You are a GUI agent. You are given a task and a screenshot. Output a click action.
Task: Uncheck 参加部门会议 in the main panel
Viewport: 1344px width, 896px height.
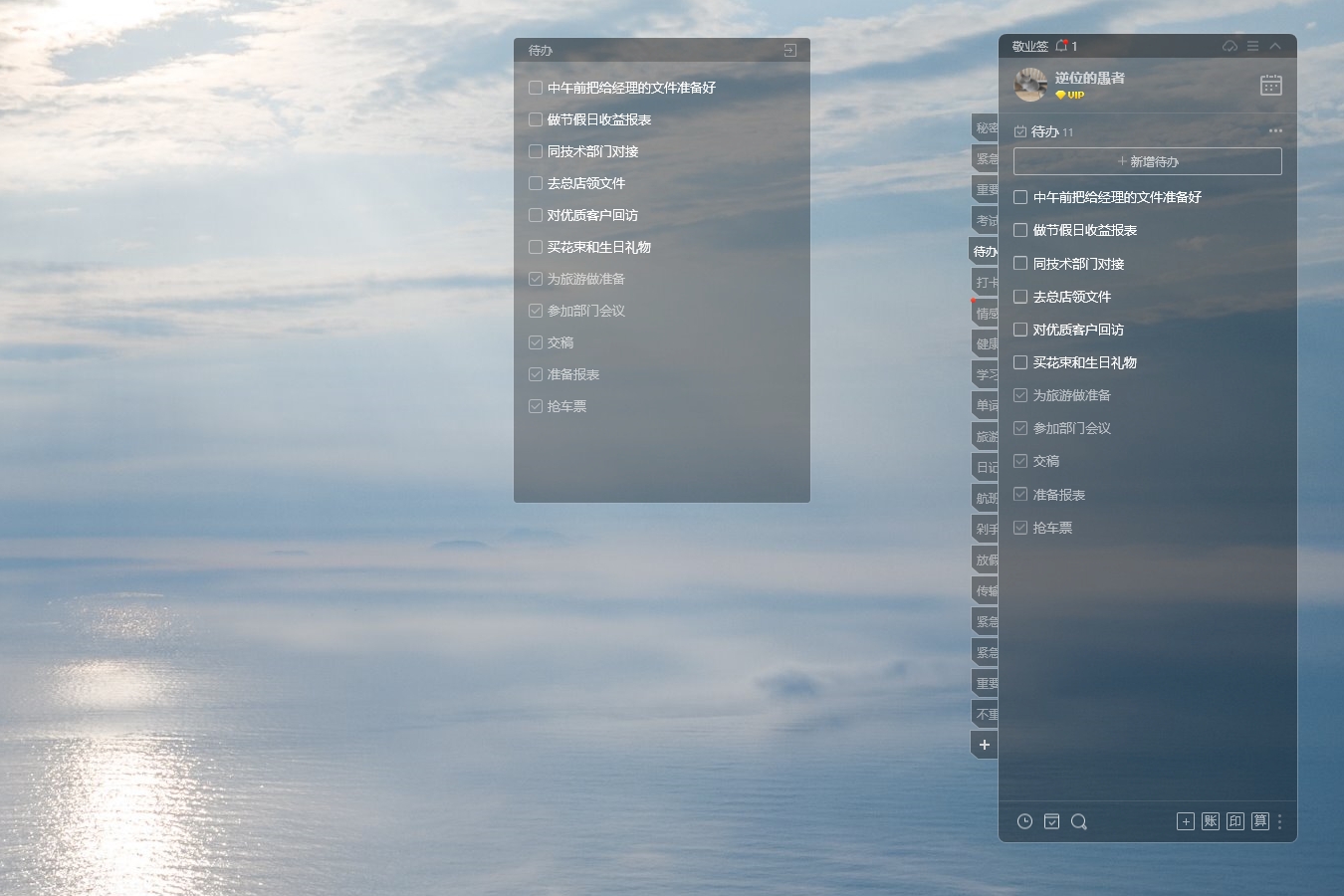pos(1020,428)
